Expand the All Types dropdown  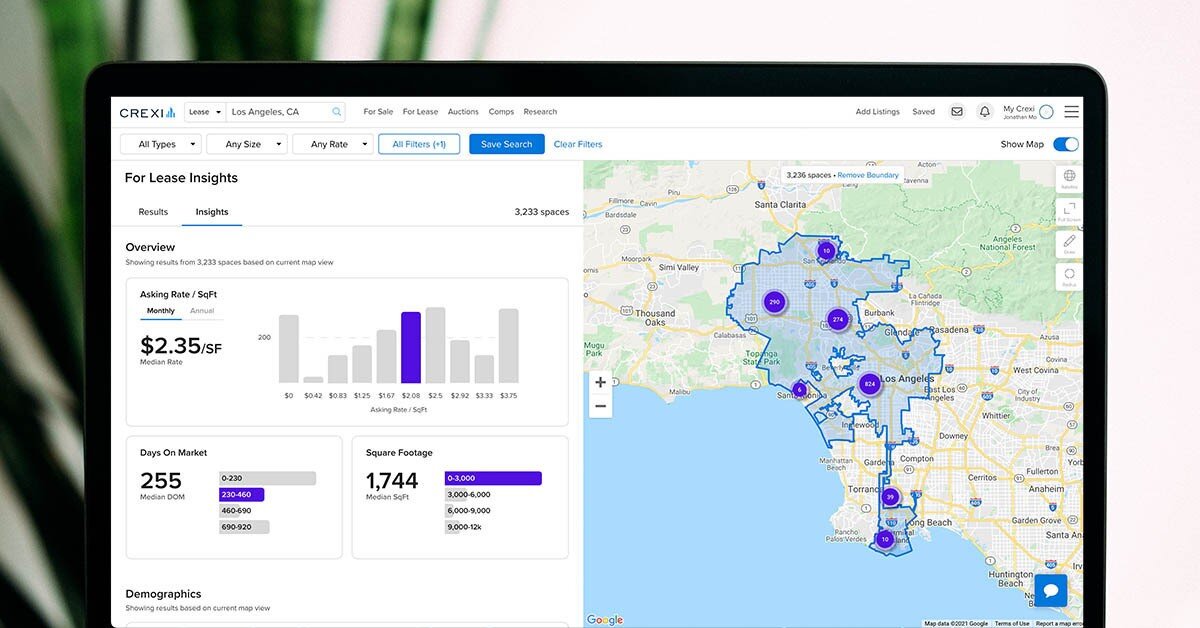tap(160, 144)
